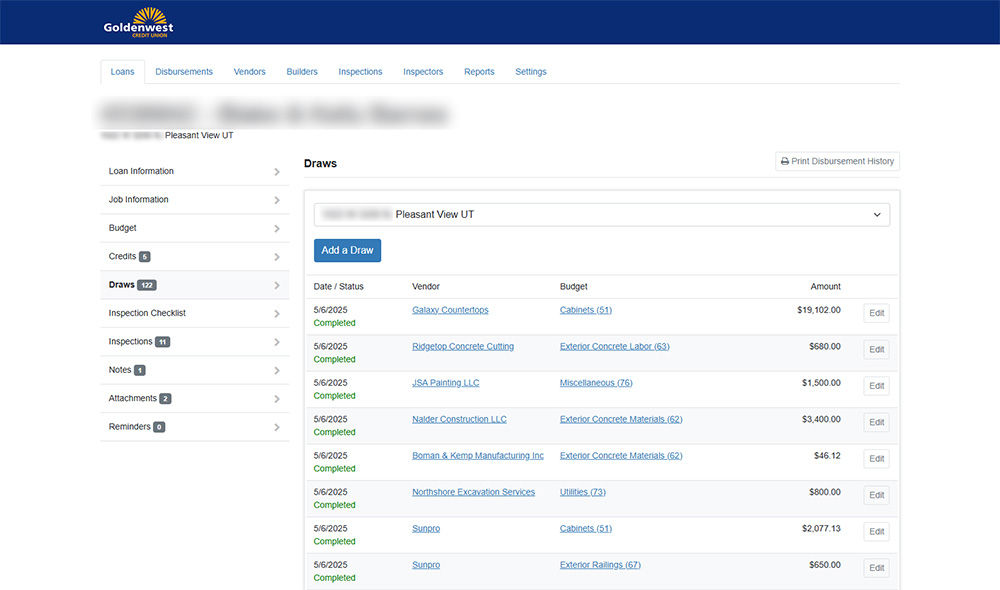Click the printer icon for Disbursement History

tap(785, 161)
